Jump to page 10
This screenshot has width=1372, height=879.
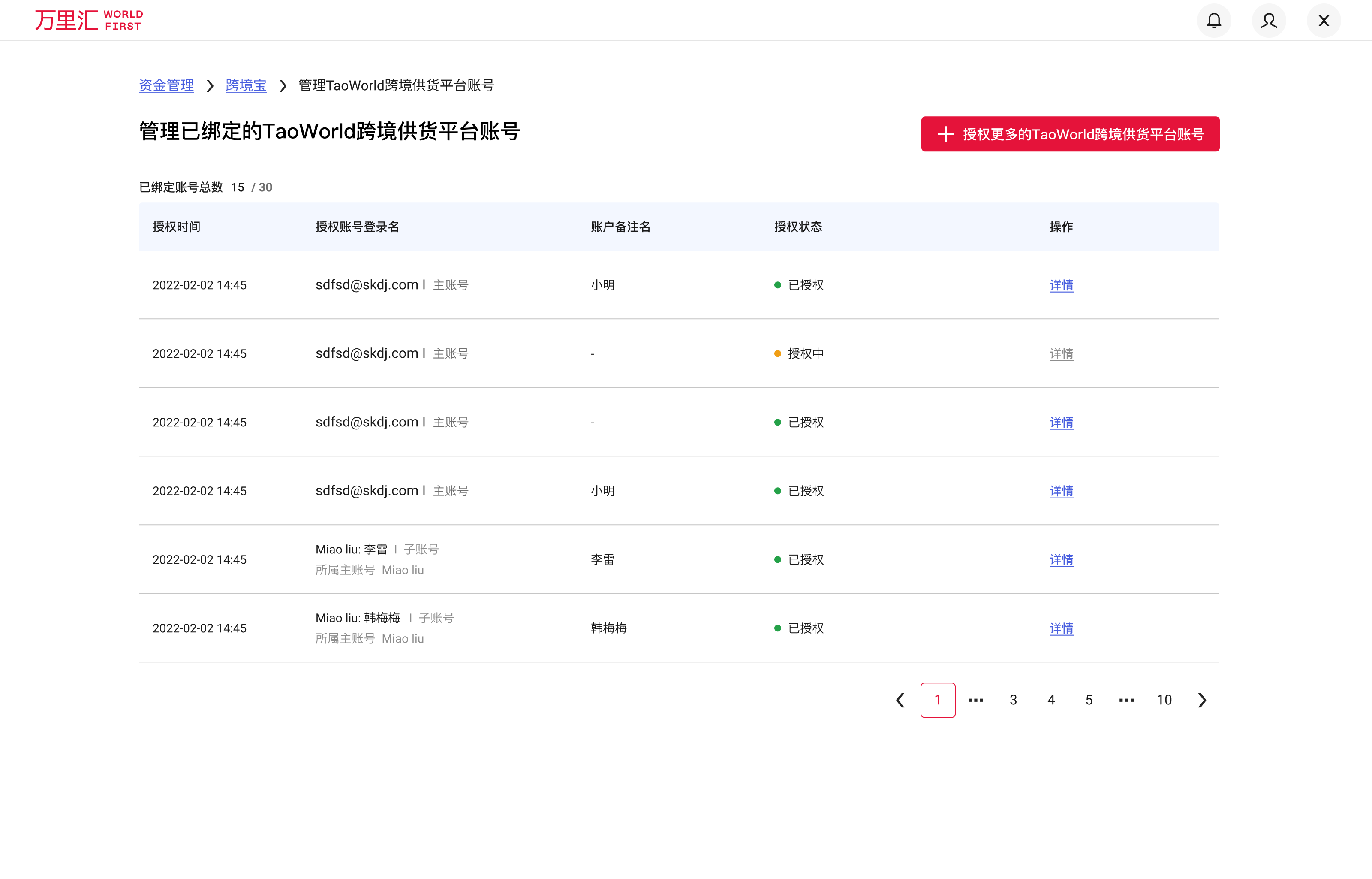(x=1164, y=700)
